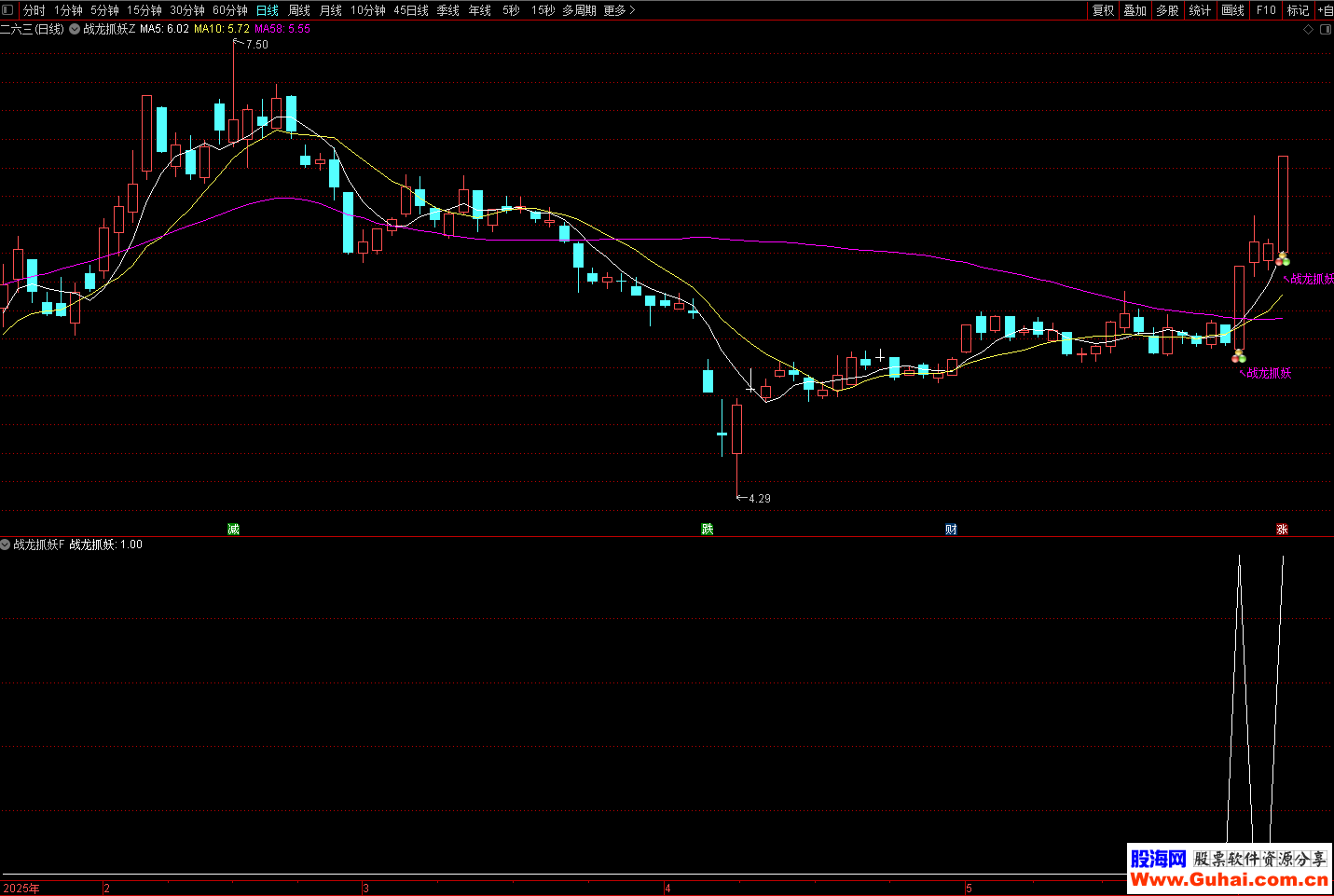
Task: Switch to 季线 quarterly chart
Action: tap(448, 10)
